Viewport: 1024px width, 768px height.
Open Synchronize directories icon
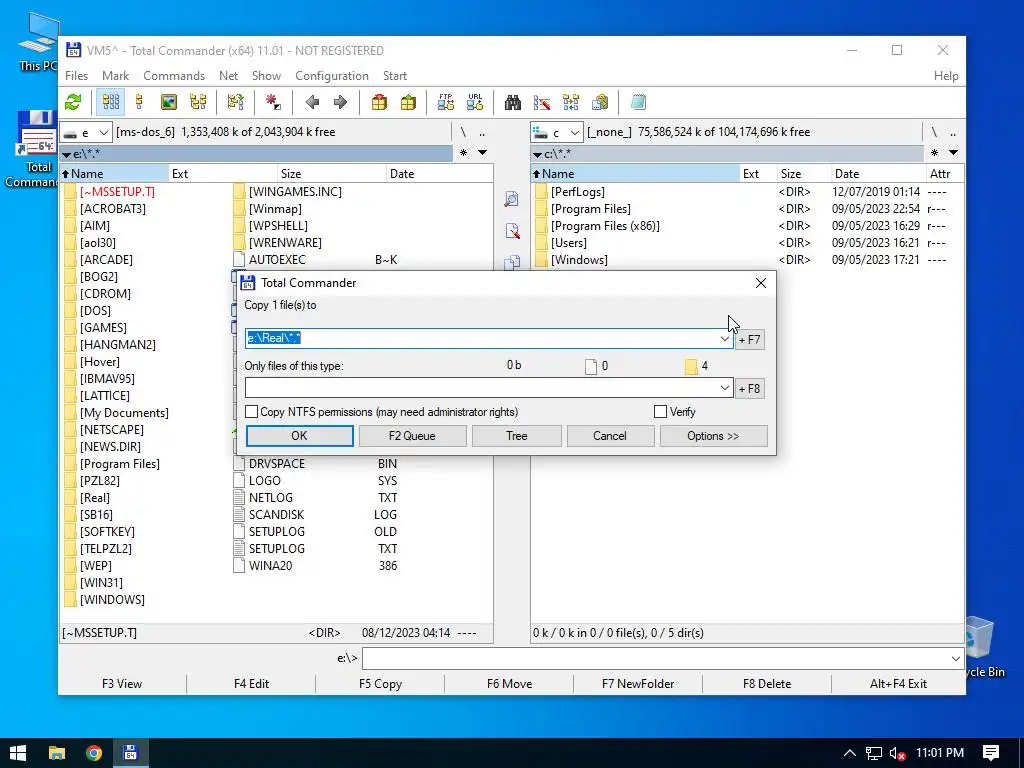click(571, 103)
